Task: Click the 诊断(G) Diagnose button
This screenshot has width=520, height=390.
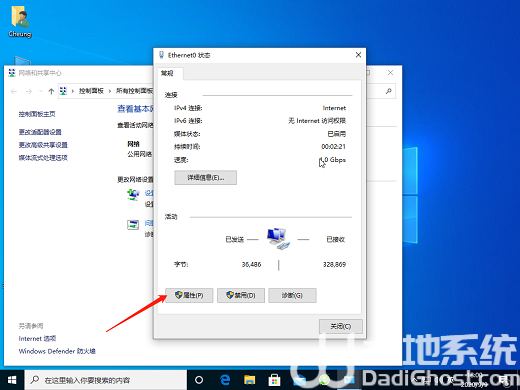Action: click(292, 295)
